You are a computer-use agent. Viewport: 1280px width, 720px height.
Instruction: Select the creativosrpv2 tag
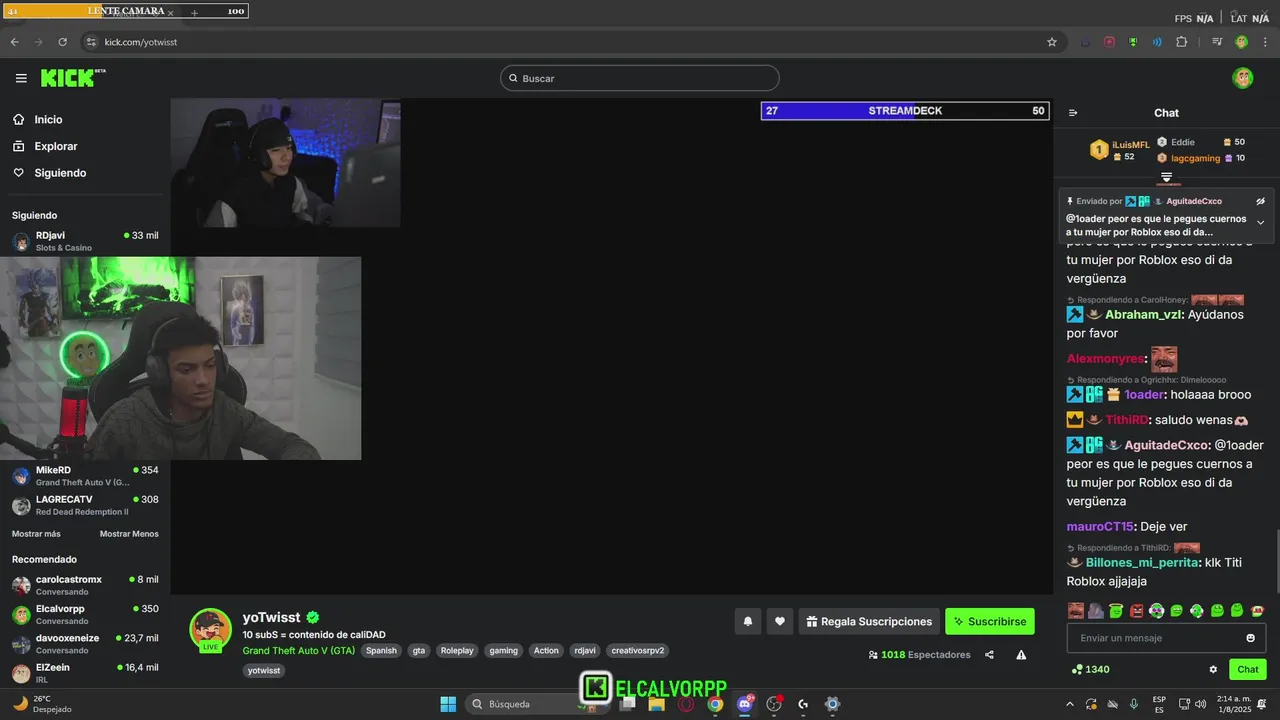pyautogui.click(x=638, y=650)
